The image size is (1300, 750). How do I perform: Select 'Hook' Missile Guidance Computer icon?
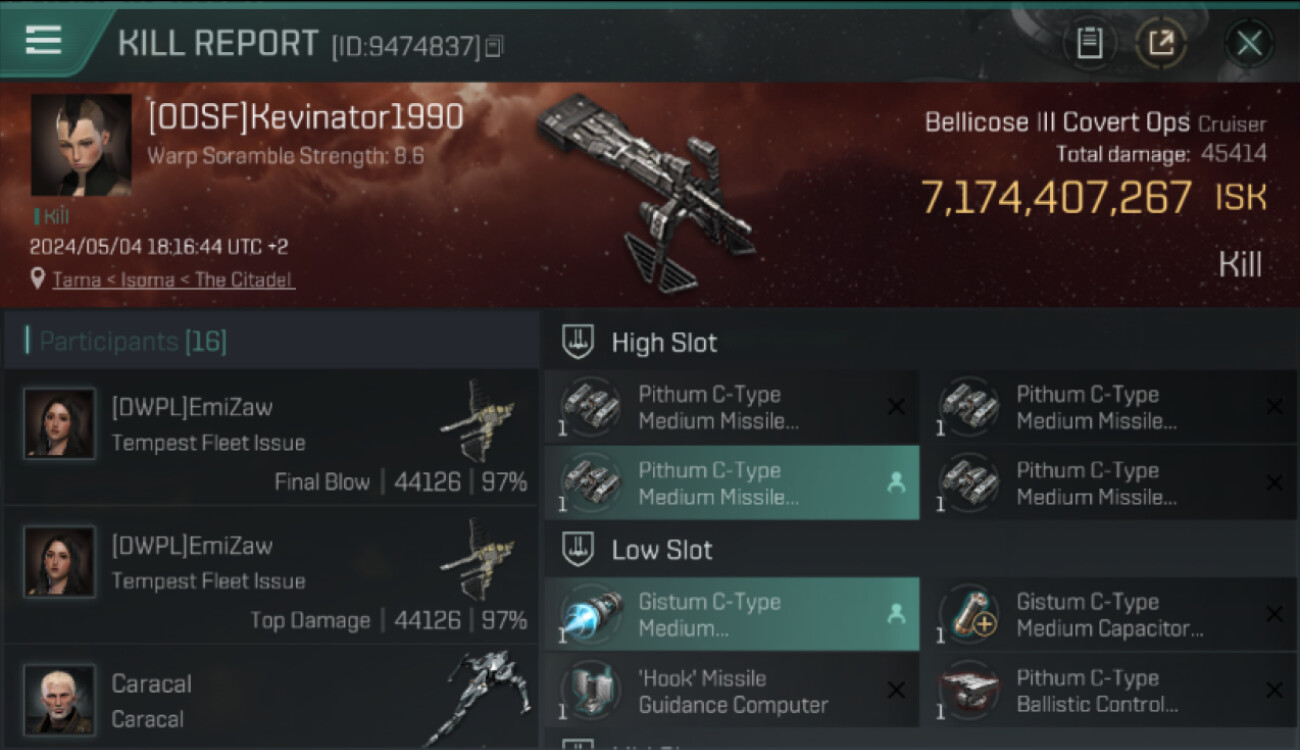coord(592,690)
